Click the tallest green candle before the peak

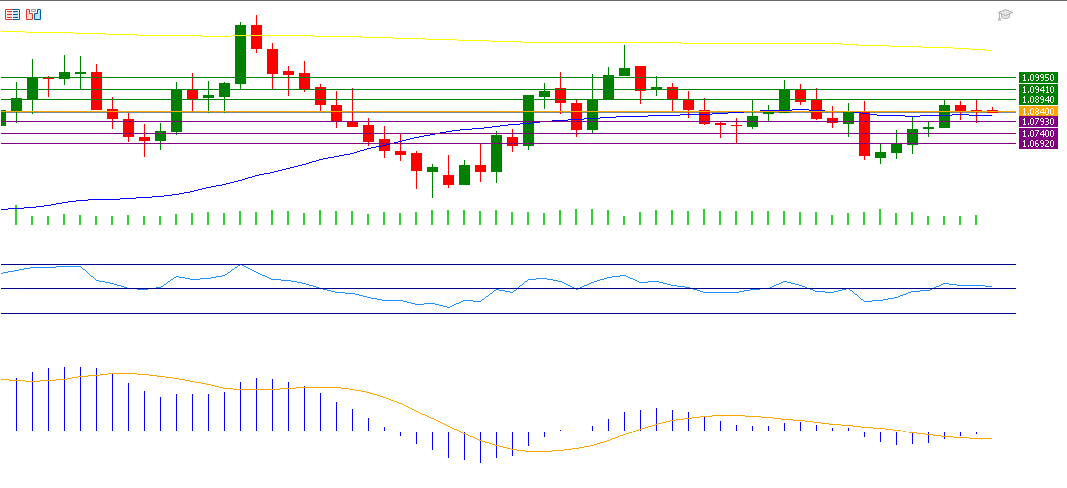[241, 55]
